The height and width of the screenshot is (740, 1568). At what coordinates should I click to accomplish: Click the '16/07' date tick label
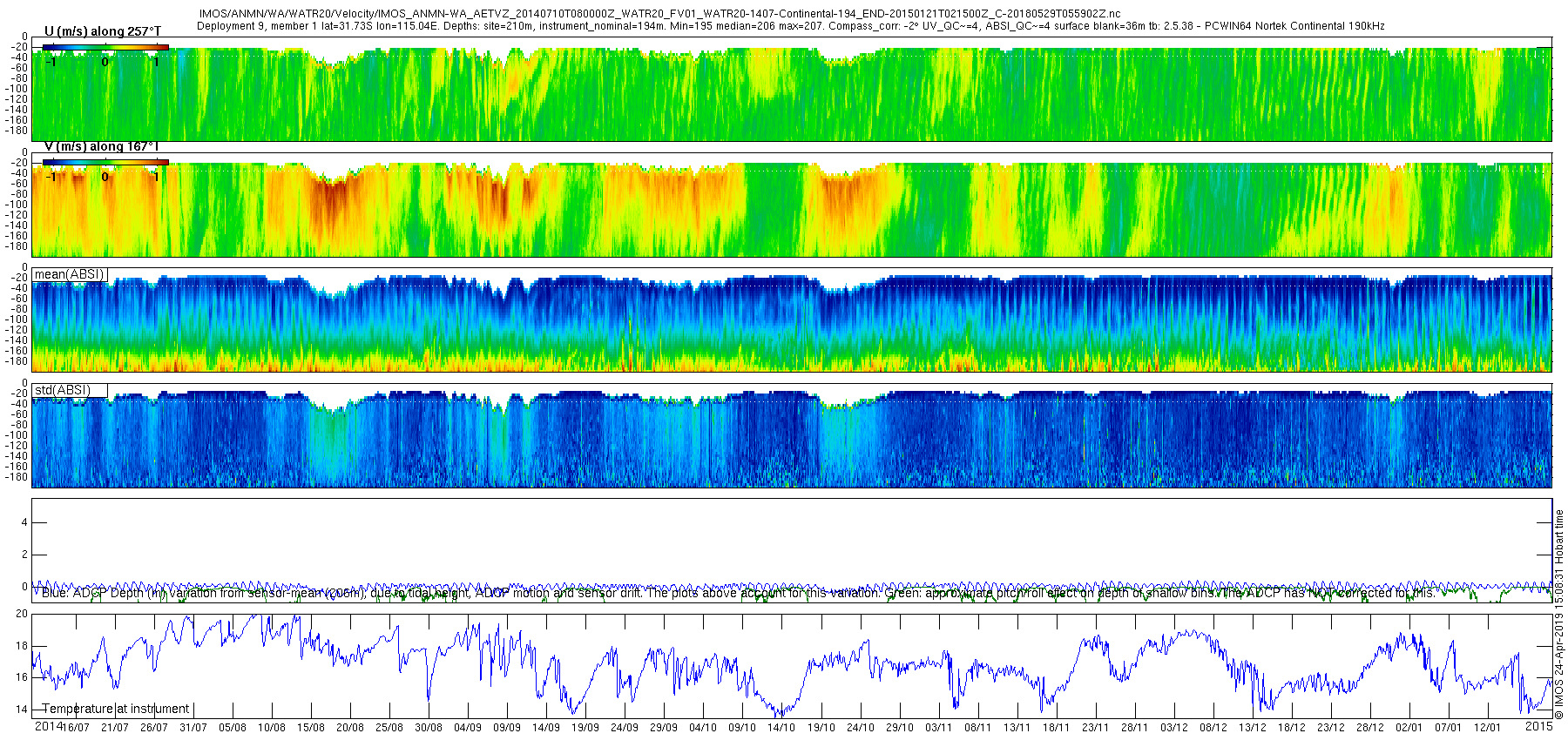pos(76,728)
